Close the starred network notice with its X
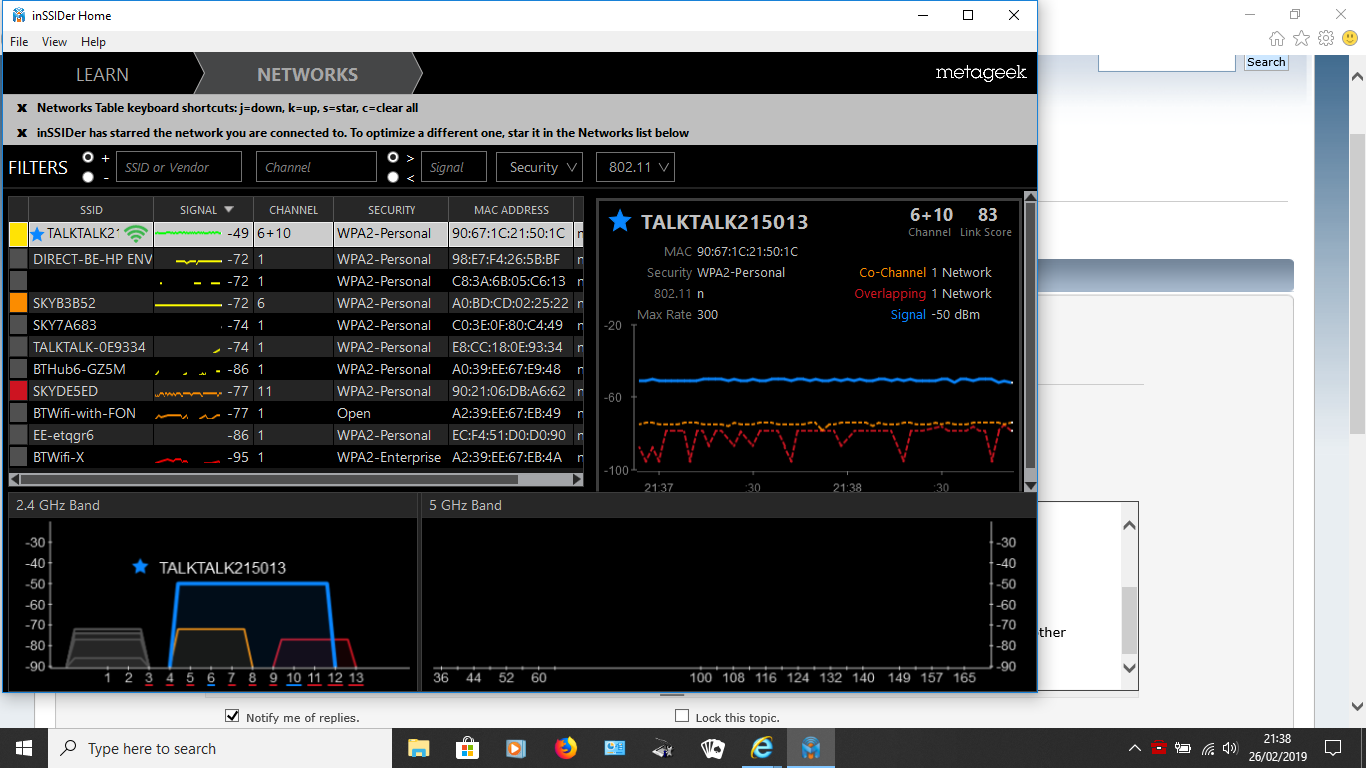The width and height of the screenshot is (1366, 768). (x=22, y=133)
